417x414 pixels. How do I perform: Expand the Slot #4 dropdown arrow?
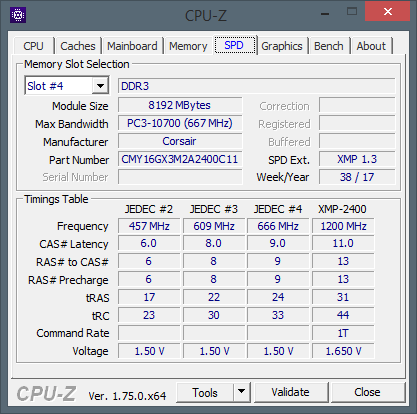click(x=100, y=86)
